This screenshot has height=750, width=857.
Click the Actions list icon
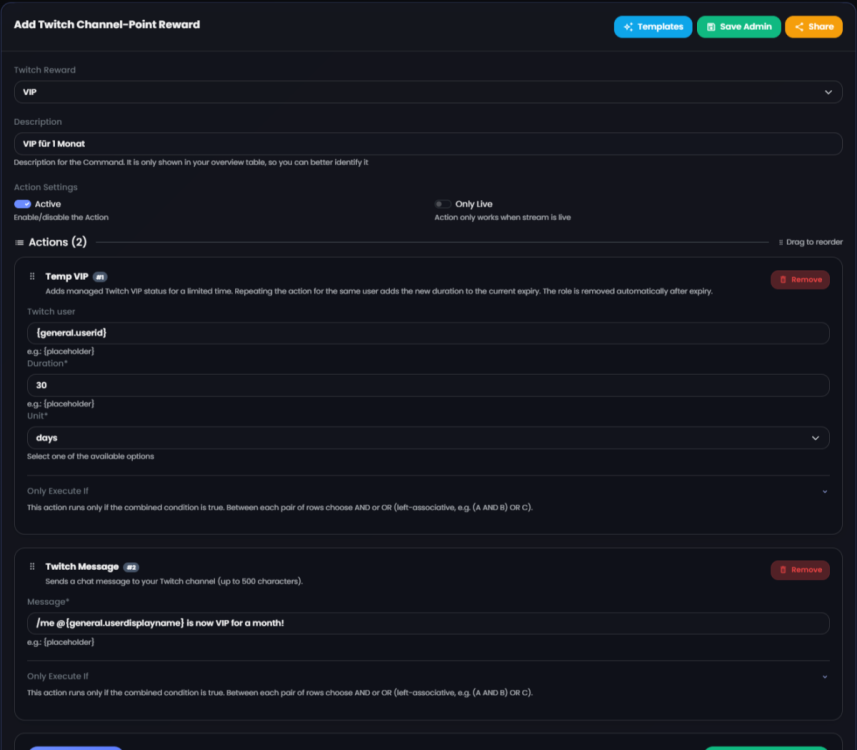(19, 242)
